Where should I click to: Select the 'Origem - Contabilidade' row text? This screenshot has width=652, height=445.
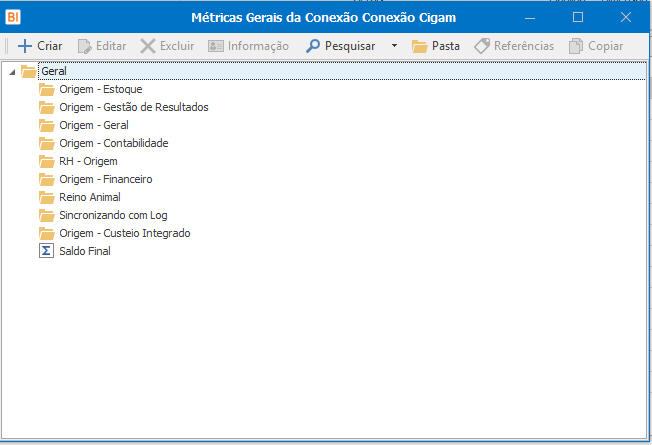(114, 143)
